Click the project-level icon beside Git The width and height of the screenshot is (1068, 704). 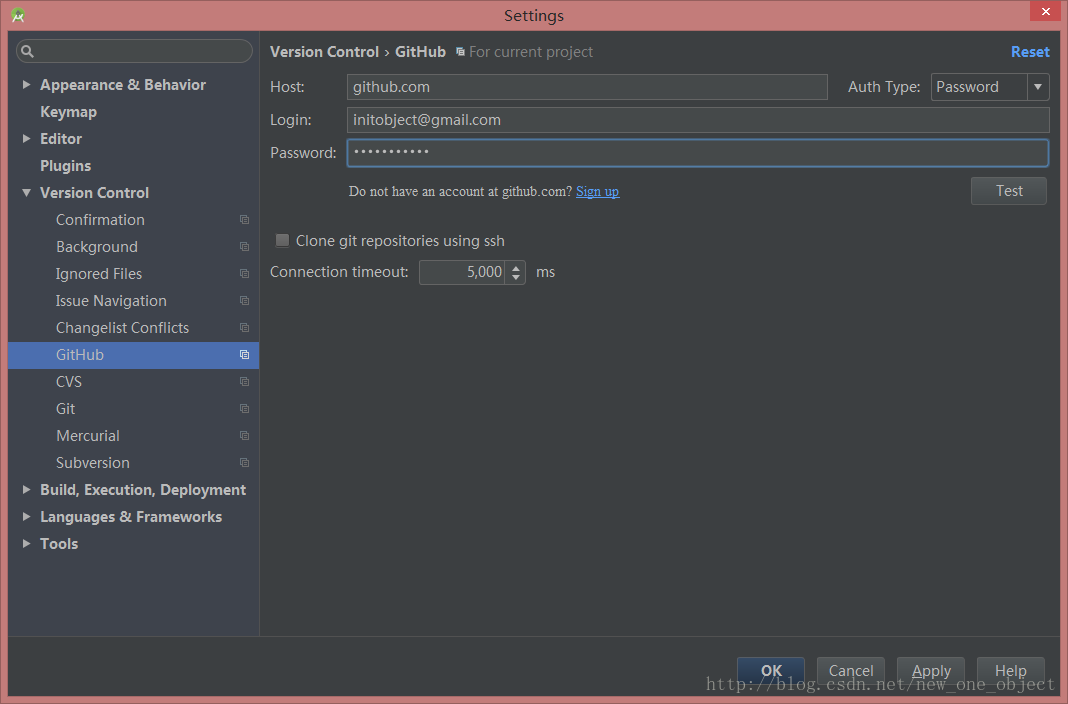coord(244,409)
